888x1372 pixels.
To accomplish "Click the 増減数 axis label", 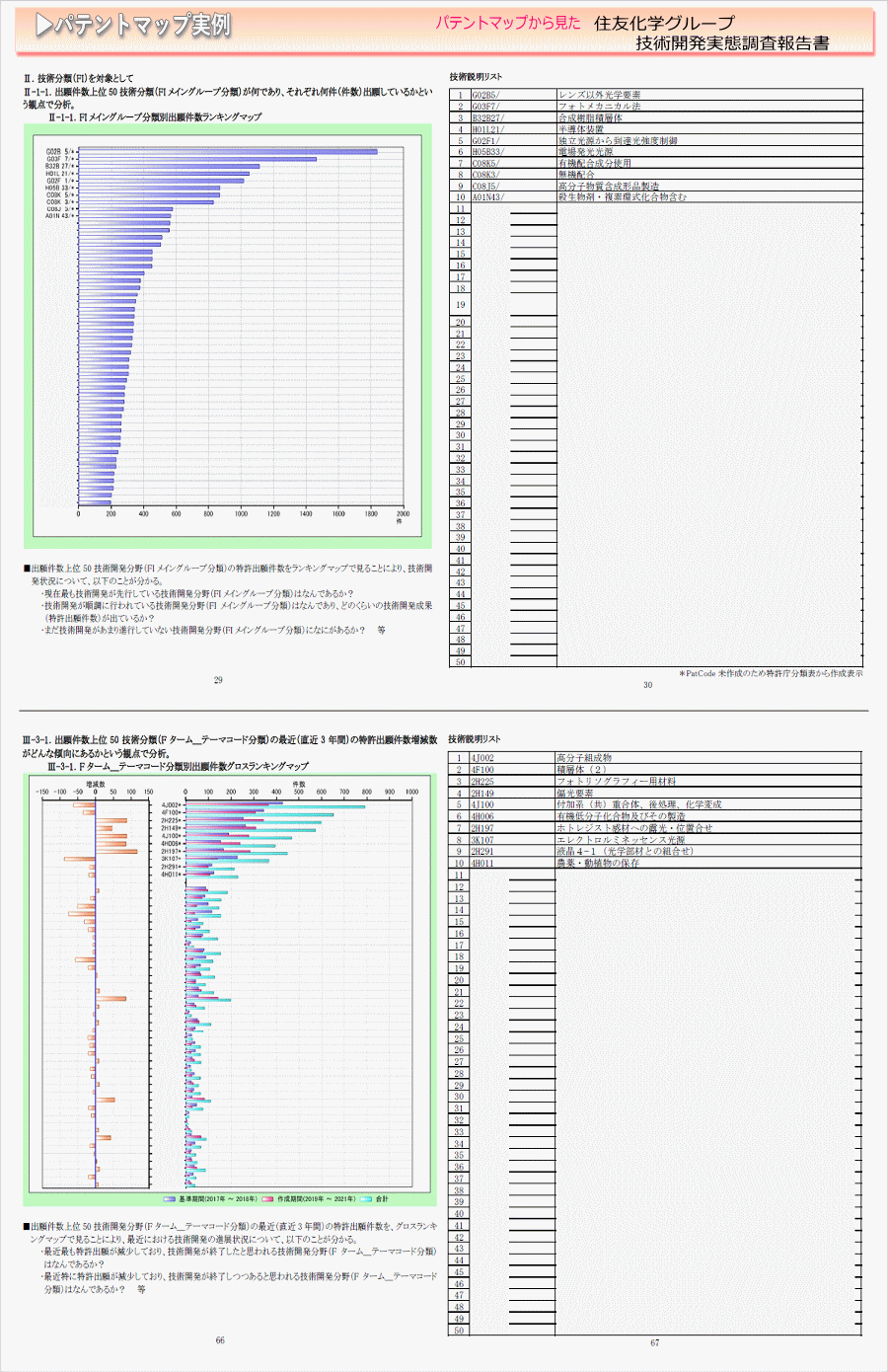I will pyautogui.click(x=96, y=785).
